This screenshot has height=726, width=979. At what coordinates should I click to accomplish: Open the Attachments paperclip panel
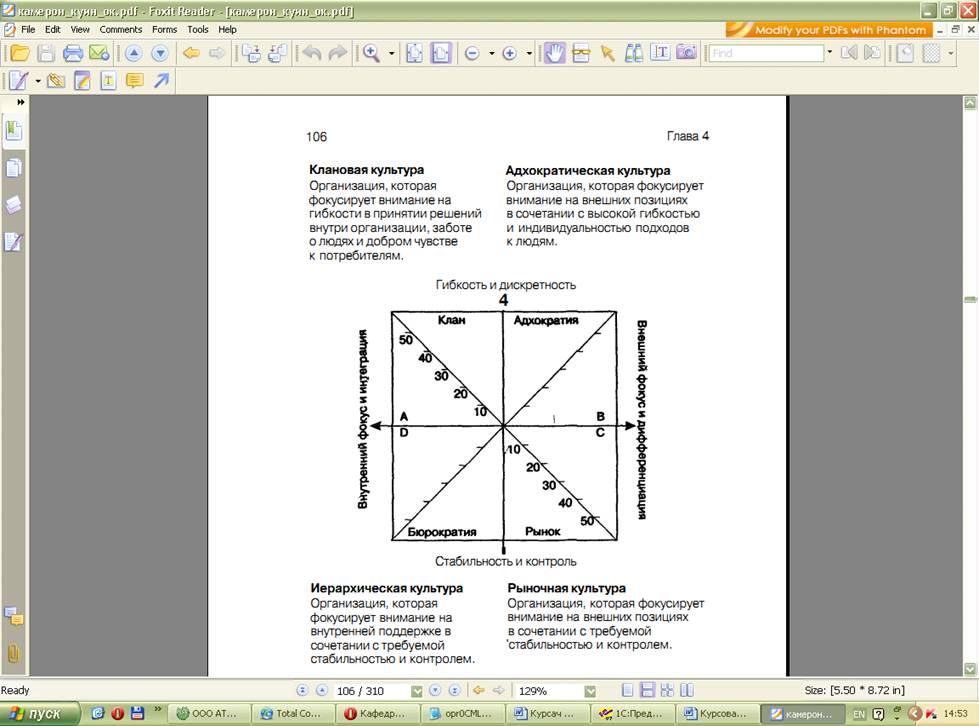click(14, 653)
